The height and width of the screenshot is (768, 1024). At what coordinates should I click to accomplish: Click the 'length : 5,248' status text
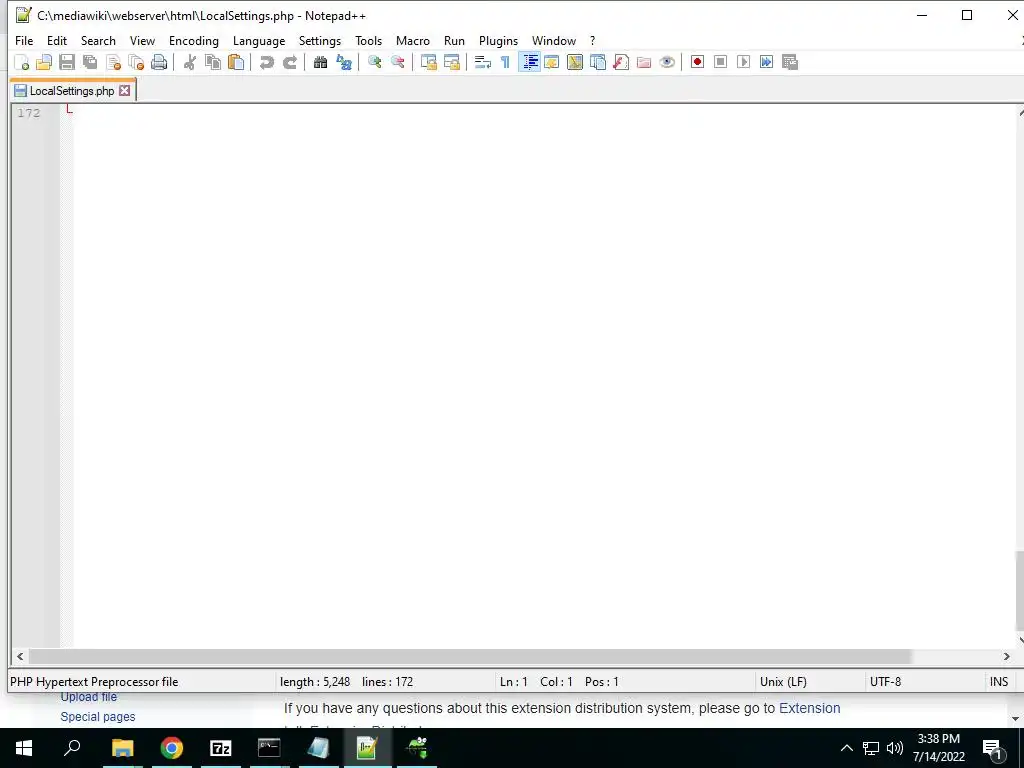[315, 682]
